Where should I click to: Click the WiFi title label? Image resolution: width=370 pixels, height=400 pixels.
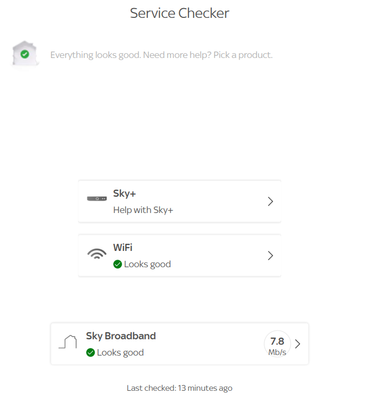pyautogui.click(x=123, y=248)
